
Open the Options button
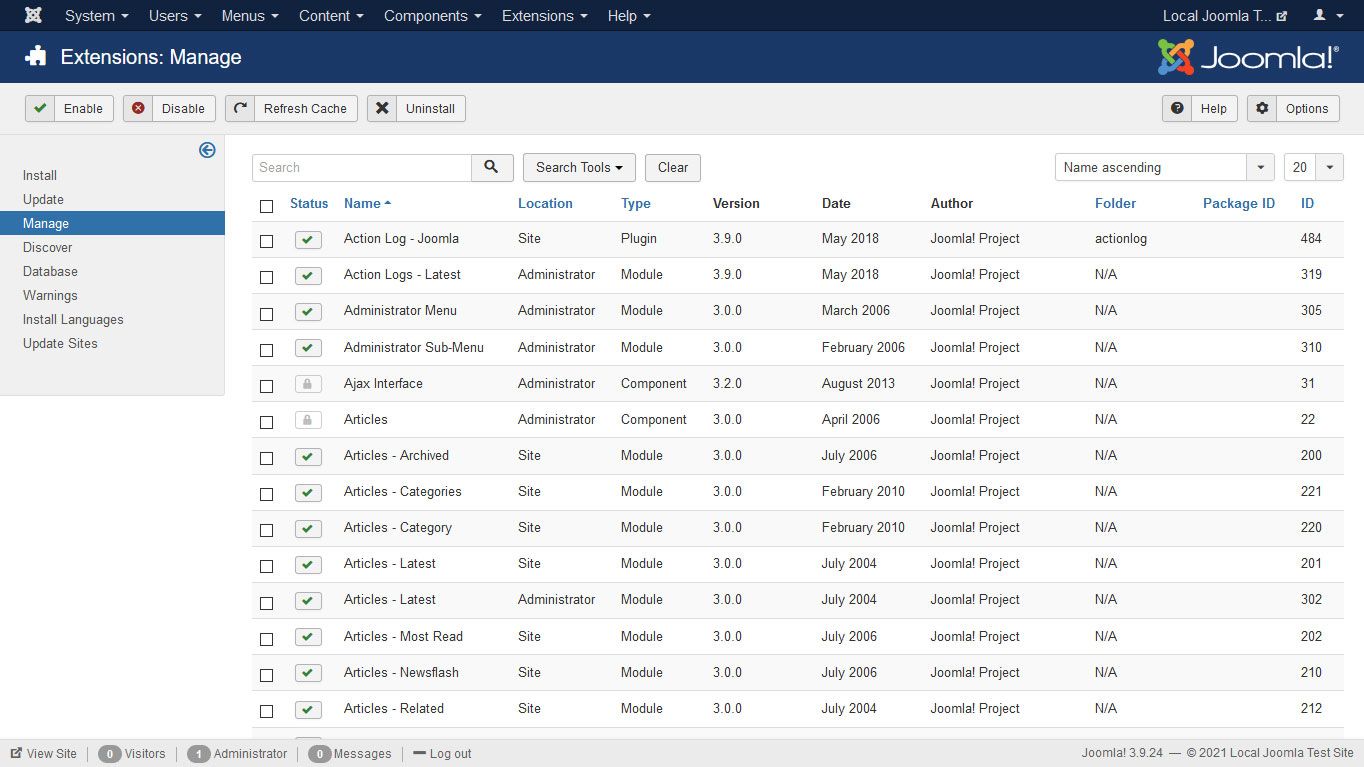1293,108
